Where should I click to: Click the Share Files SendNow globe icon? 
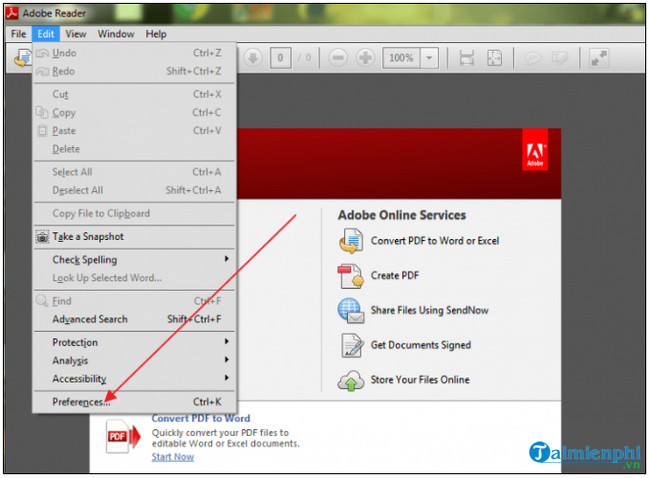(x=351, y=311)
